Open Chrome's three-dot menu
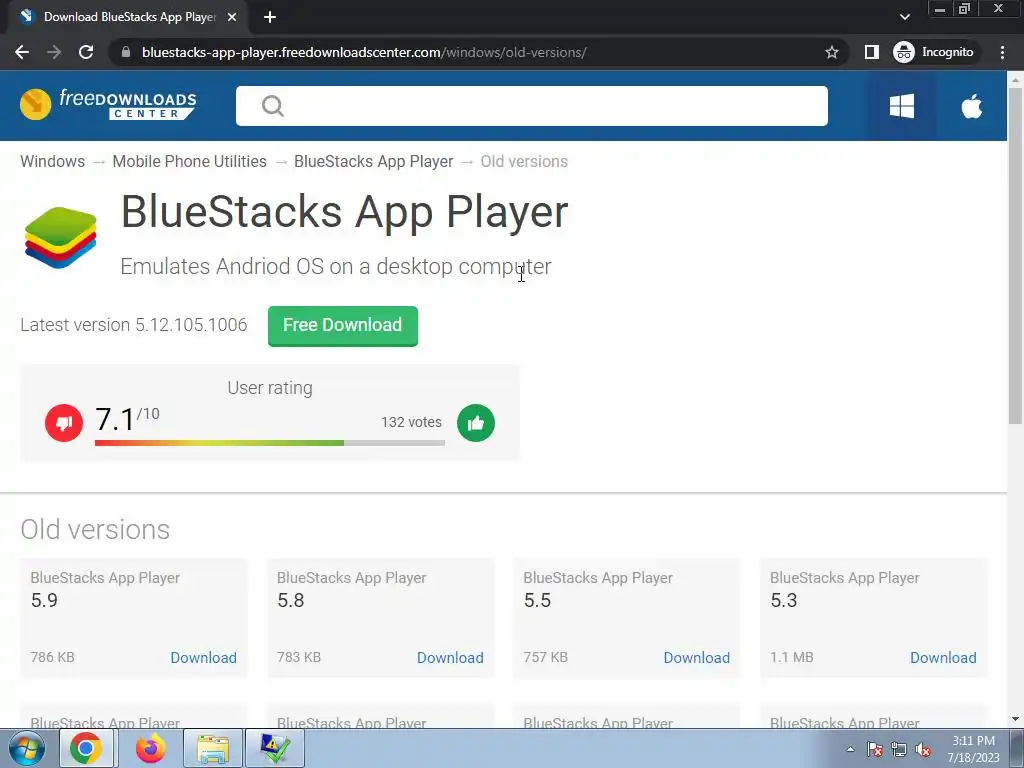The image size is (1024, 768). point(1002,52)
